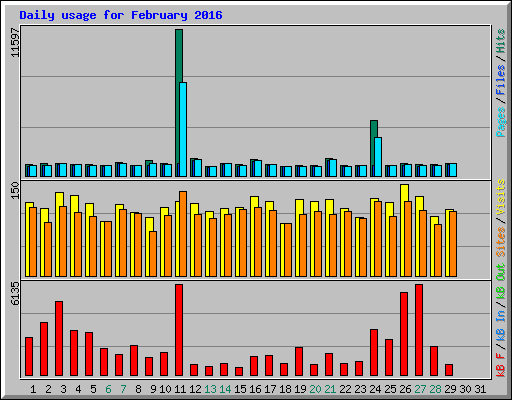The height and width of the screenshot is (400, 512).
Task: Click the 6135 kB axis value
Action: (x=15, y=293)
